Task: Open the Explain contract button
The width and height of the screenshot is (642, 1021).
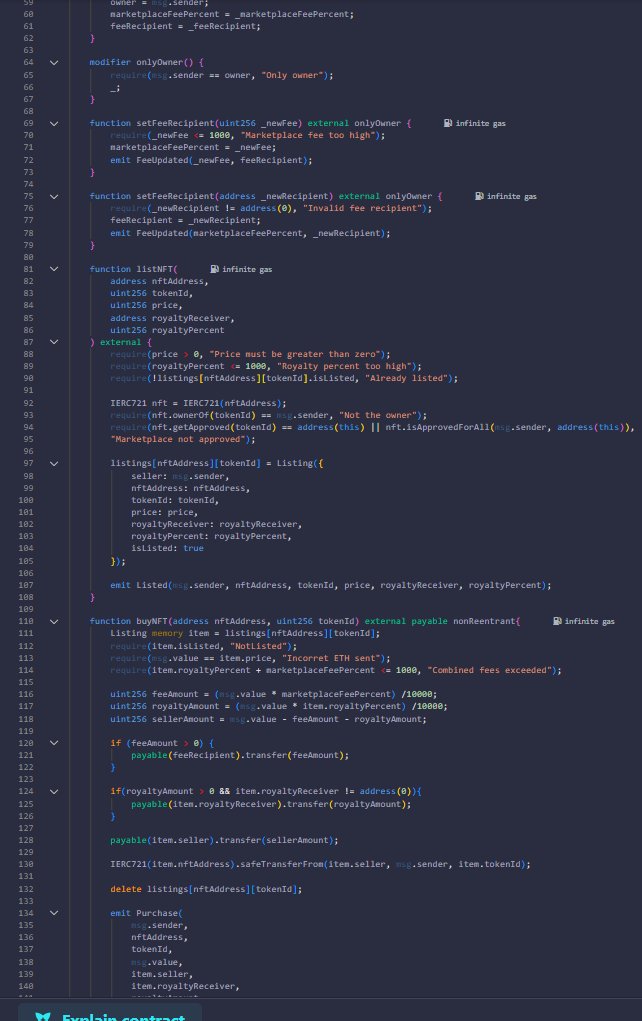Action: (110, 1014)
